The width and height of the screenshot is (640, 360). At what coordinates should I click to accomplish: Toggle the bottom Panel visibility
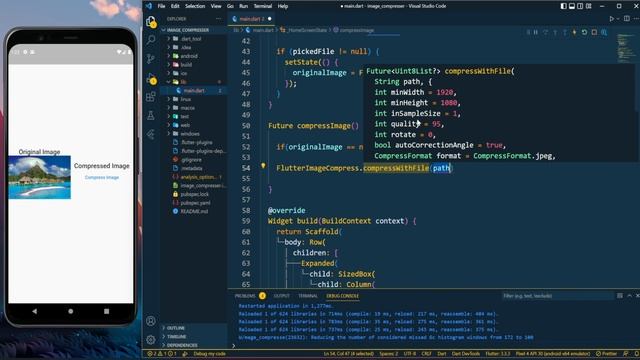tap(572, 6)
